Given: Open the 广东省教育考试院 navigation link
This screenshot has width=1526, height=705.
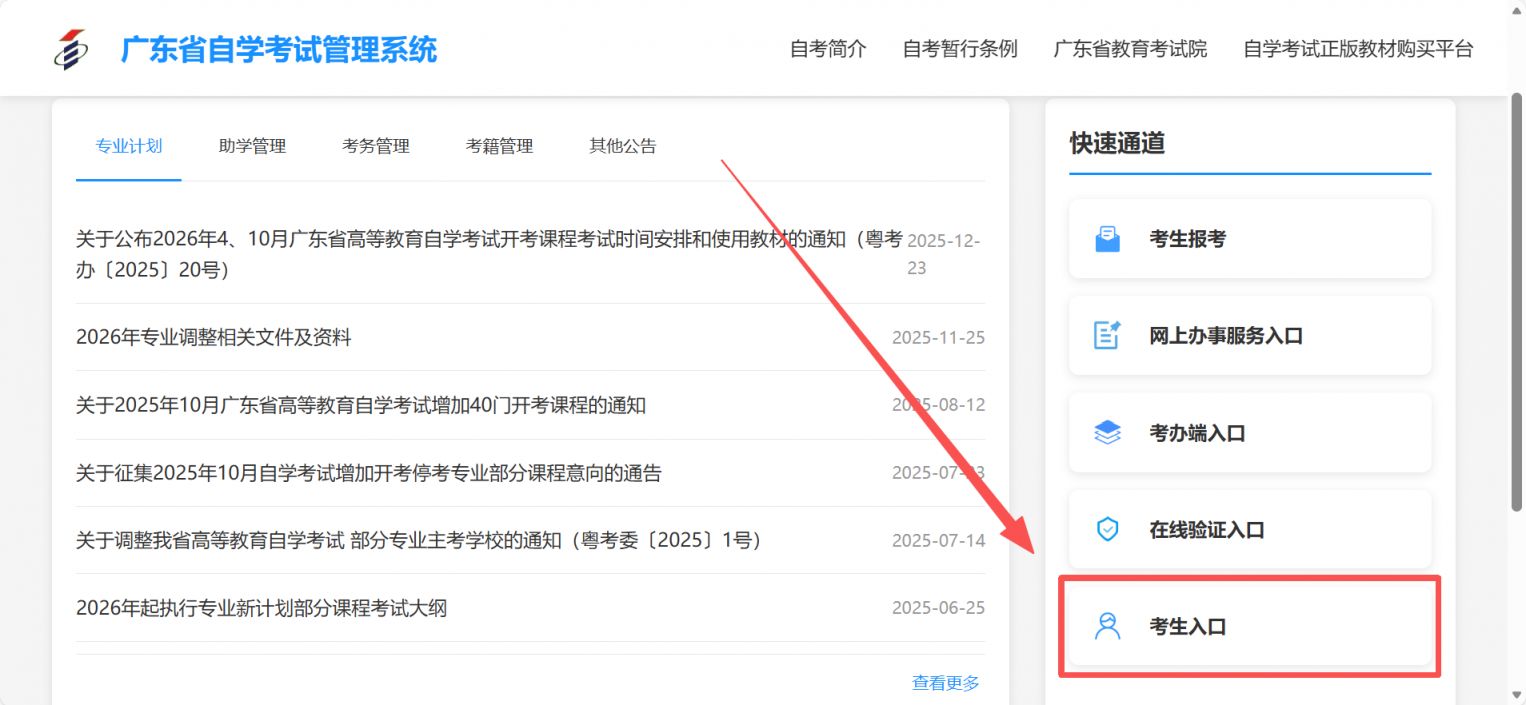Looking at the screenshot, I should tap(1130, 49).
